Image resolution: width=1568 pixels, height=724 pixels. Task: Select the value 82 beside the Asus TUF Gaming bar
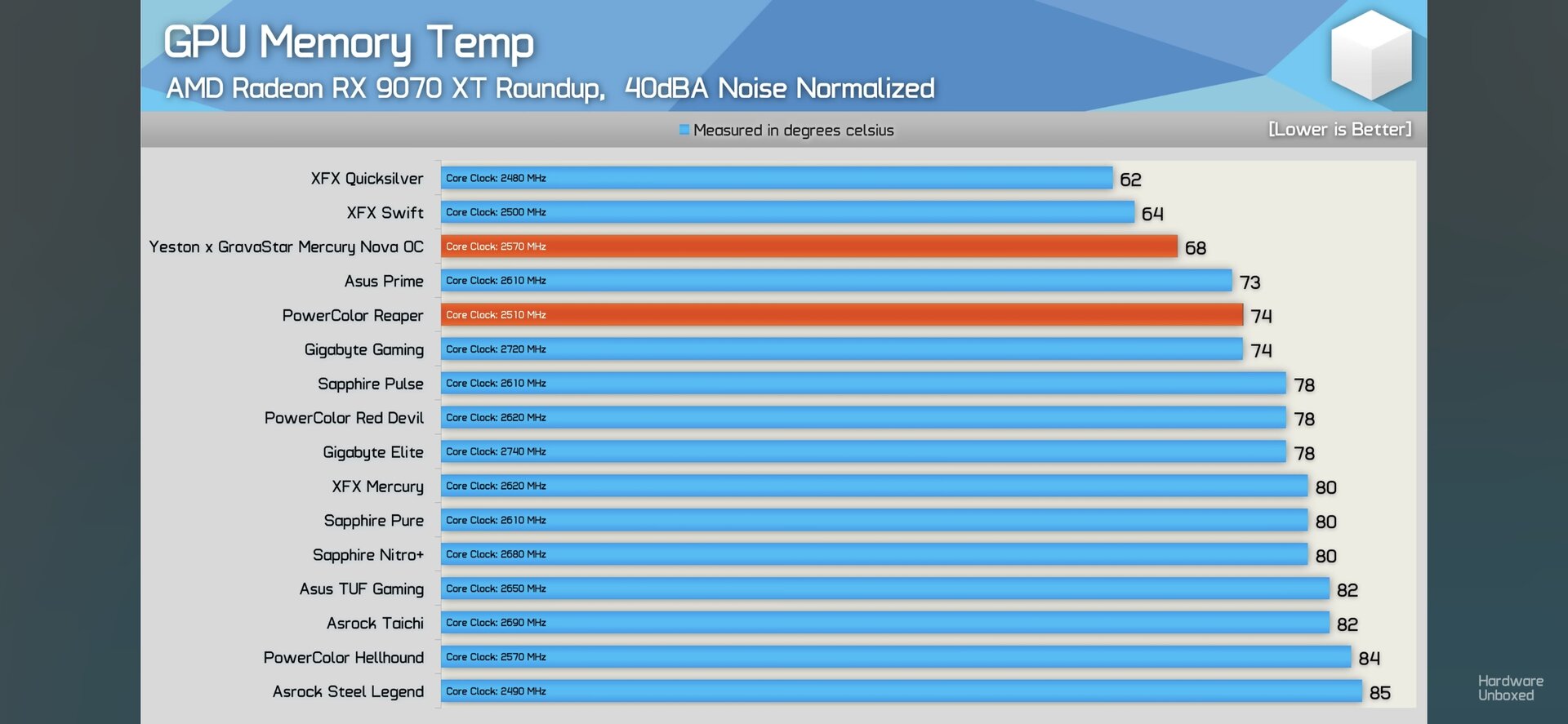[1347, 590]
